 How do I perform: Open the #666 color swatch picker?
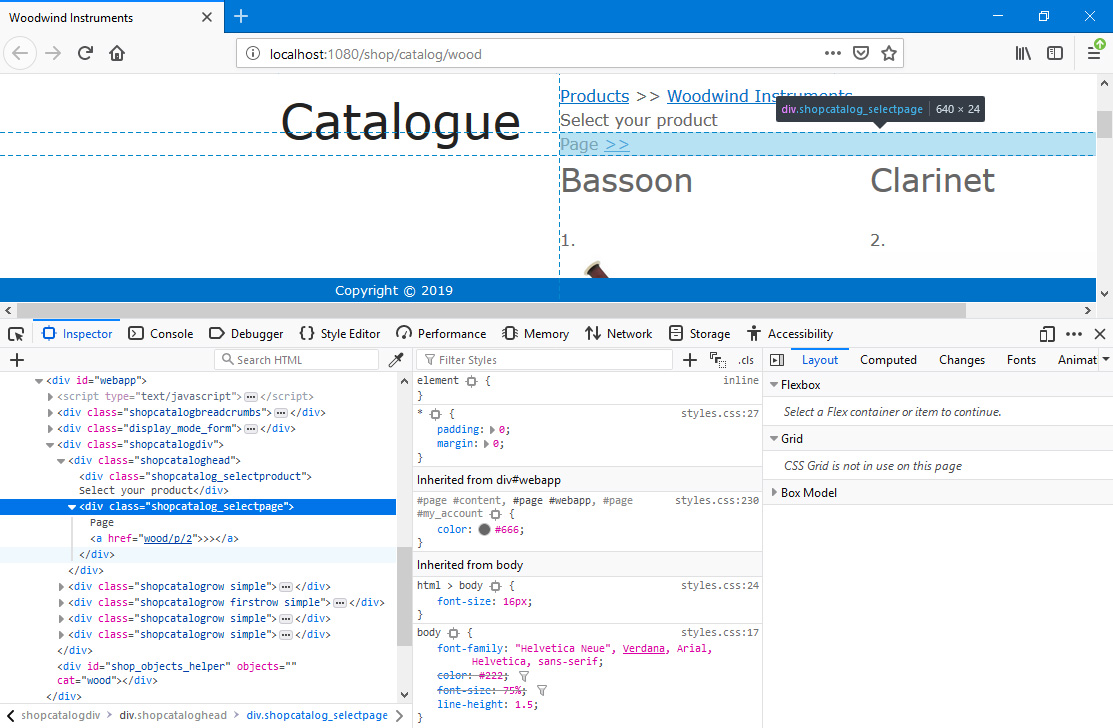tap(484, 529)
